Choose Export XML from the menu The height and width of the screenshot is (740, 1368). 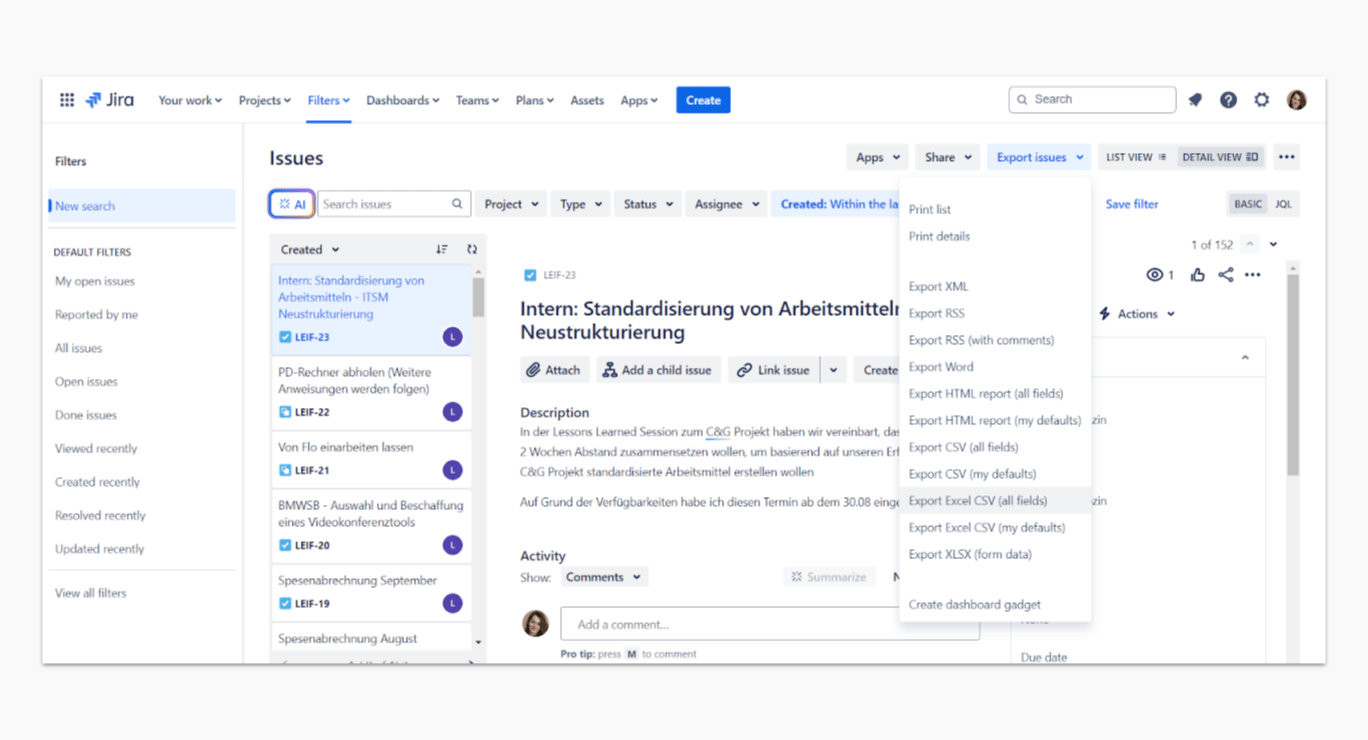tap(938, 287)
